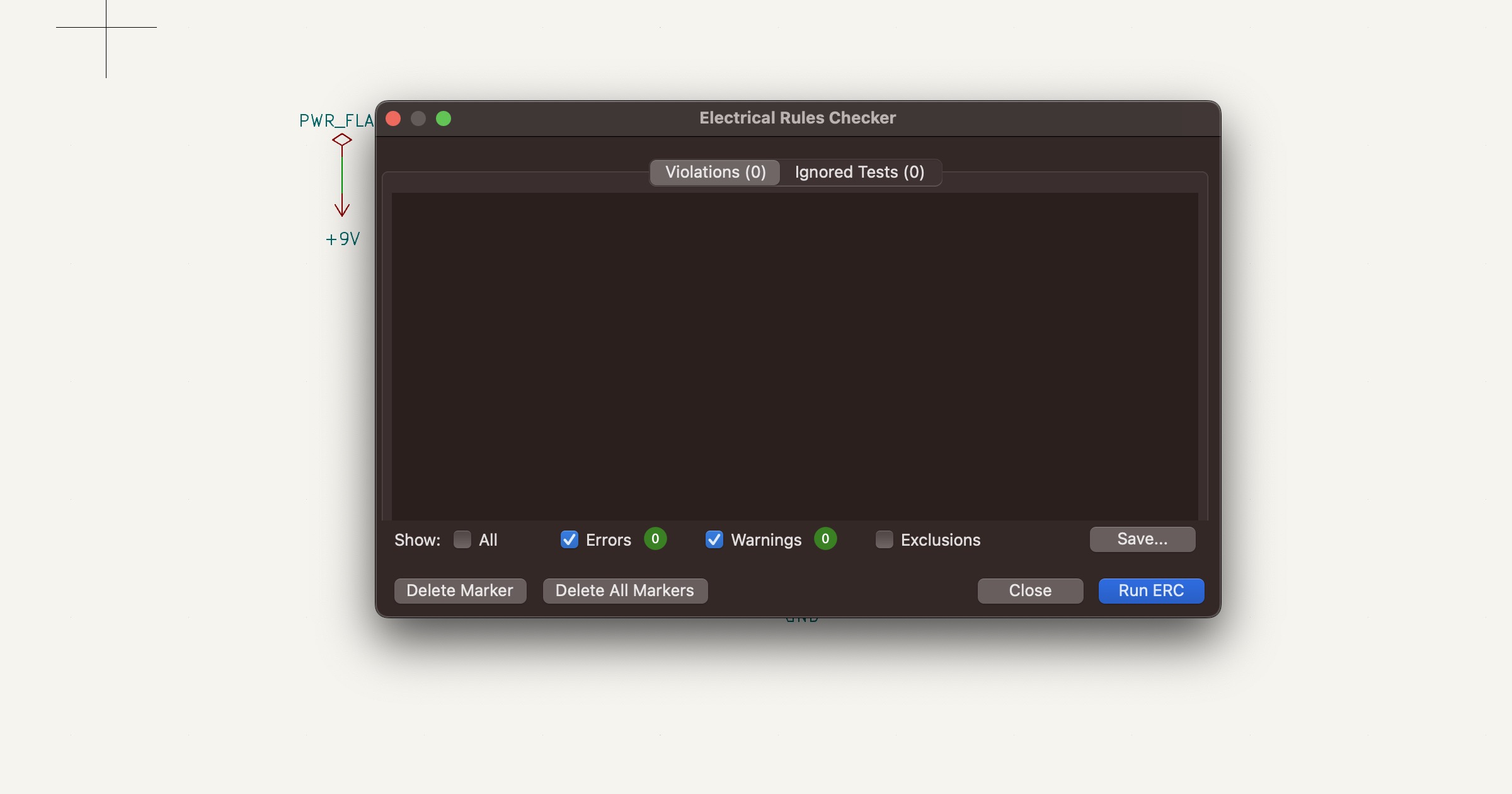This screenshot has height=794, width=1512.
Task: Select the green wire between PWR_FLAG and +9V
Action: click(342, 174)
